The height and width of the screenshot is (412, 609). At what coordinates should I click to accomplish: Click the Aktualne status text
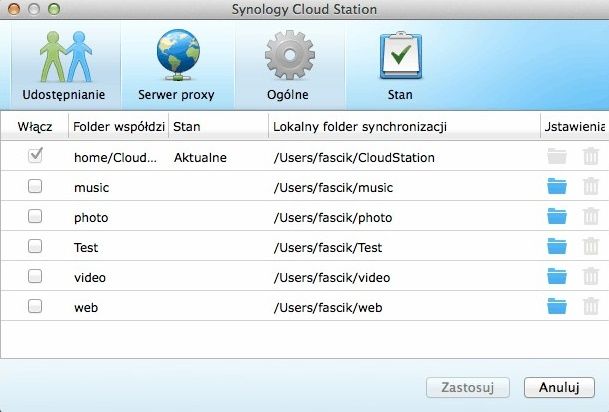[x=200, y=158]
